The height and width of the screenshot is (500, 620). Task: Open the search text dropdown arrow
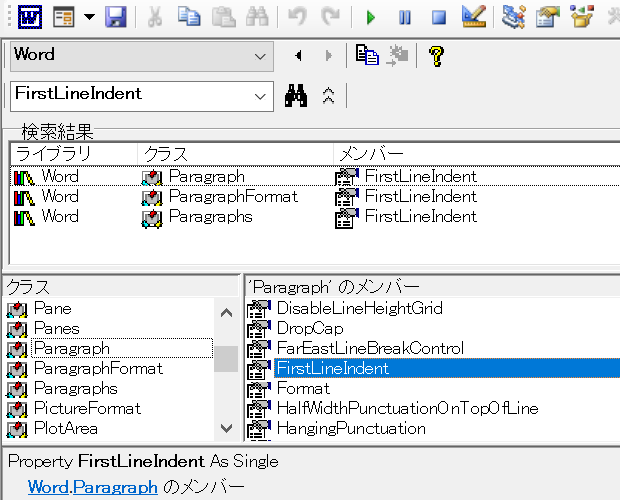click(x=260, y=96)
